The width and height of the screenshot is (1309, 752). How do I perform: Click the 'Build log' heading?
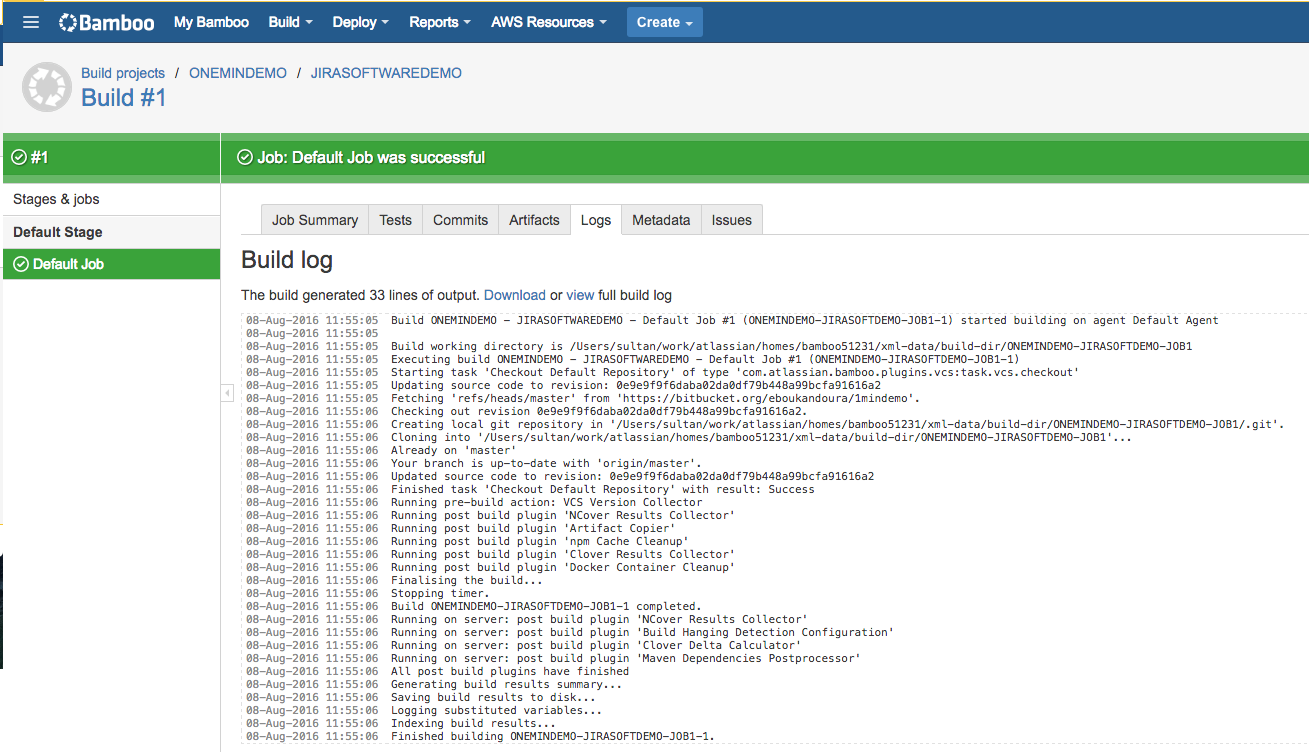287,260
